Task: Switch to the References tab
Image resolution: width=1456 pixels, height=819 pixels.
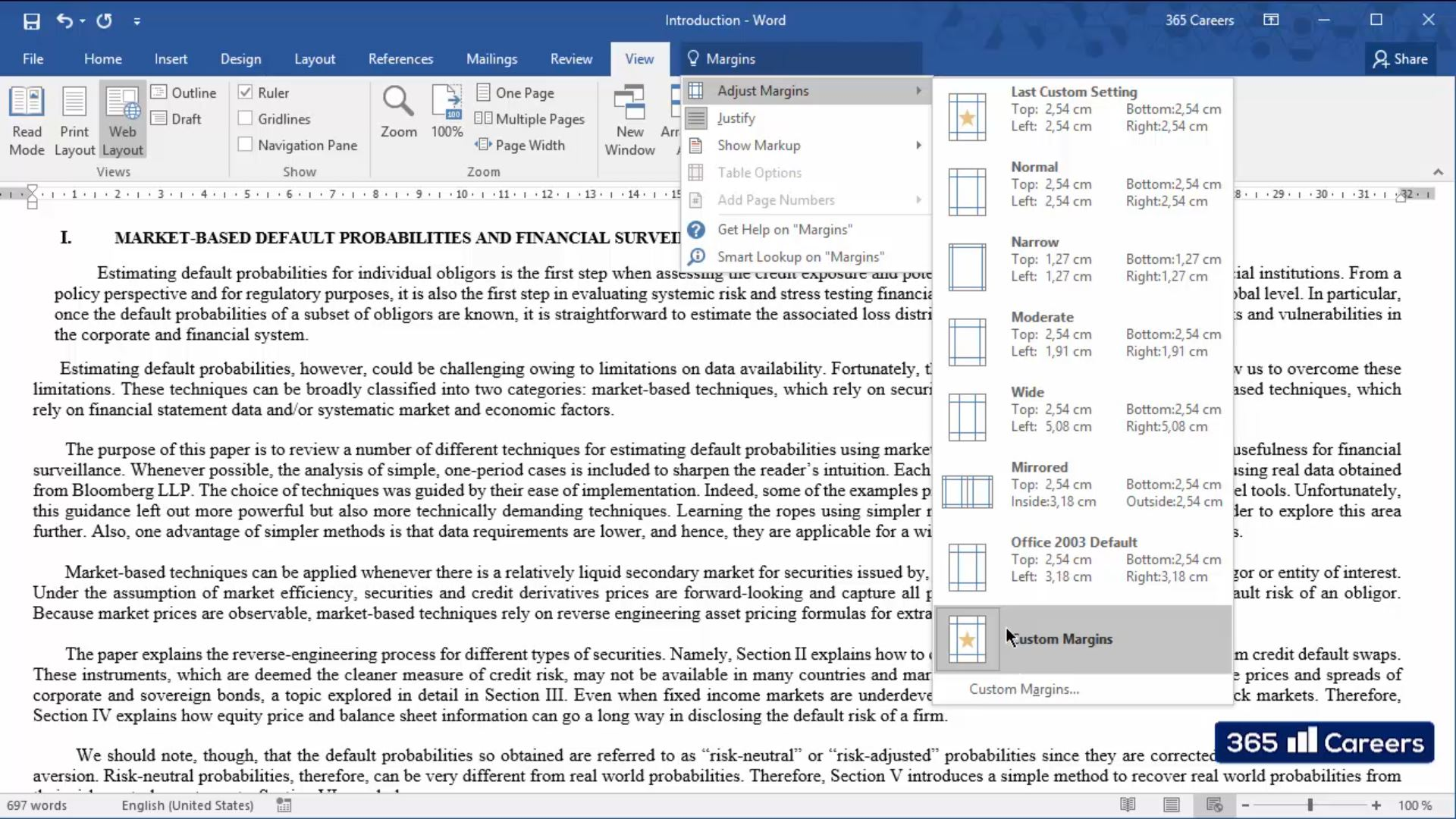Action: (400, 58)
